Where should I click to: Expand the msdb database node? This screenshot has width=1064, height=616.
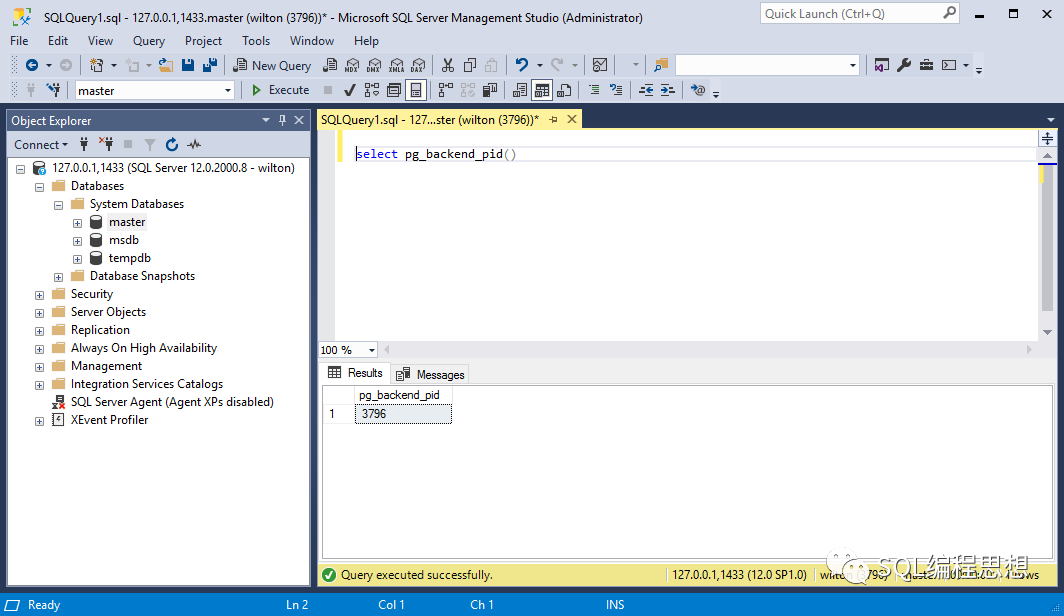[x=77, y=240]
